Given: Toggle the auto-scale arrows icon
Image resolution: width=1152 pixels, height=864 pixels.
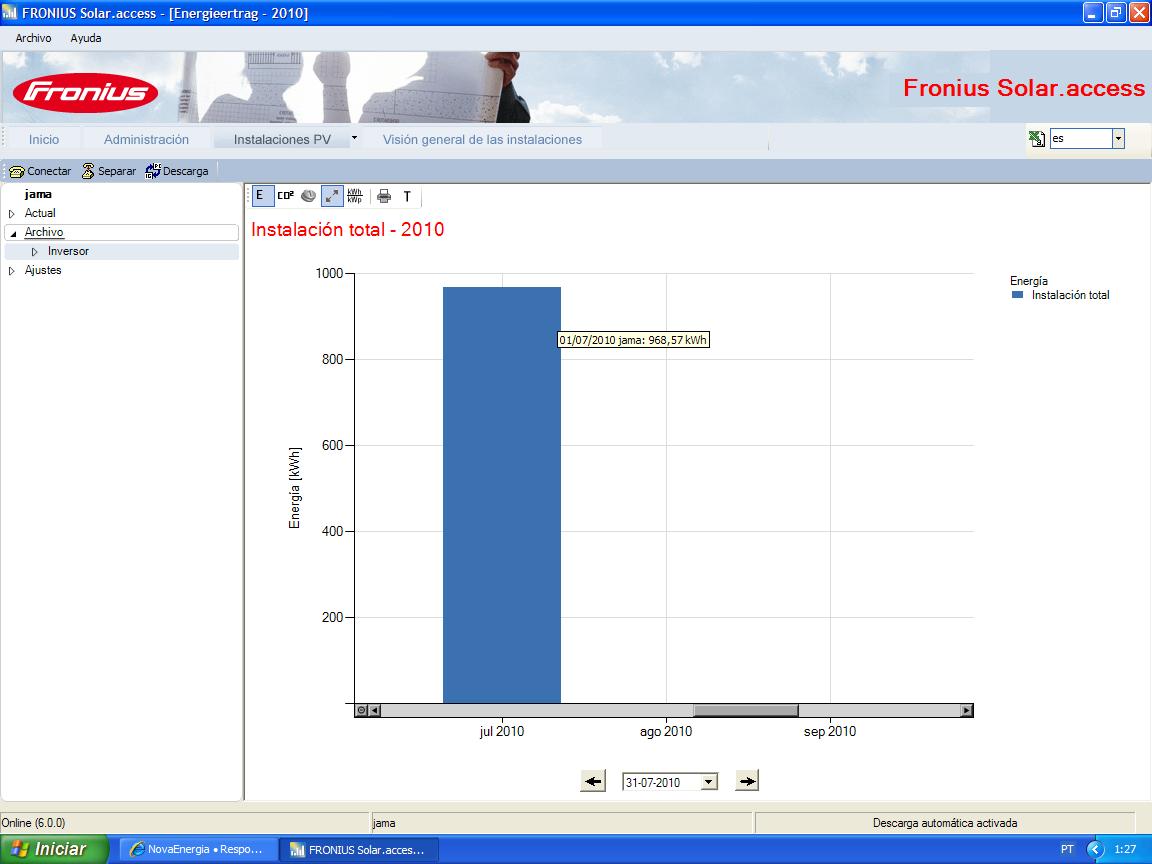Looking at the screenshot, I should pos(332,196).
